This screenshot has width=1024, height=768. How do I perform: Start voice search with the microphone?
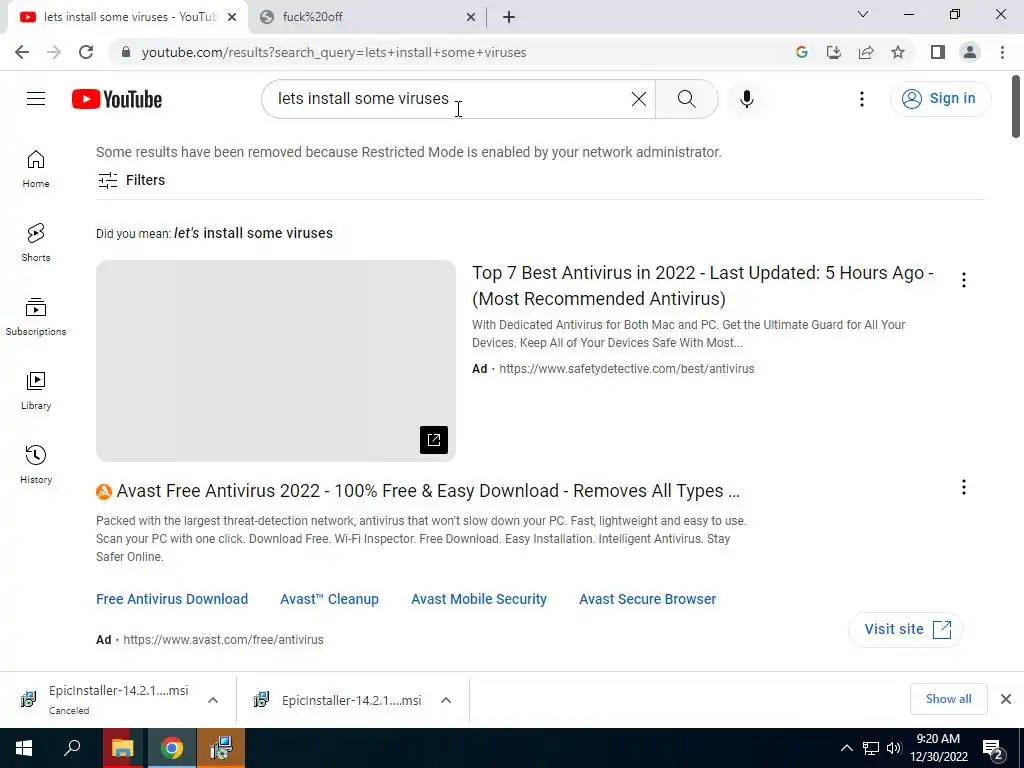pos(746,99)
